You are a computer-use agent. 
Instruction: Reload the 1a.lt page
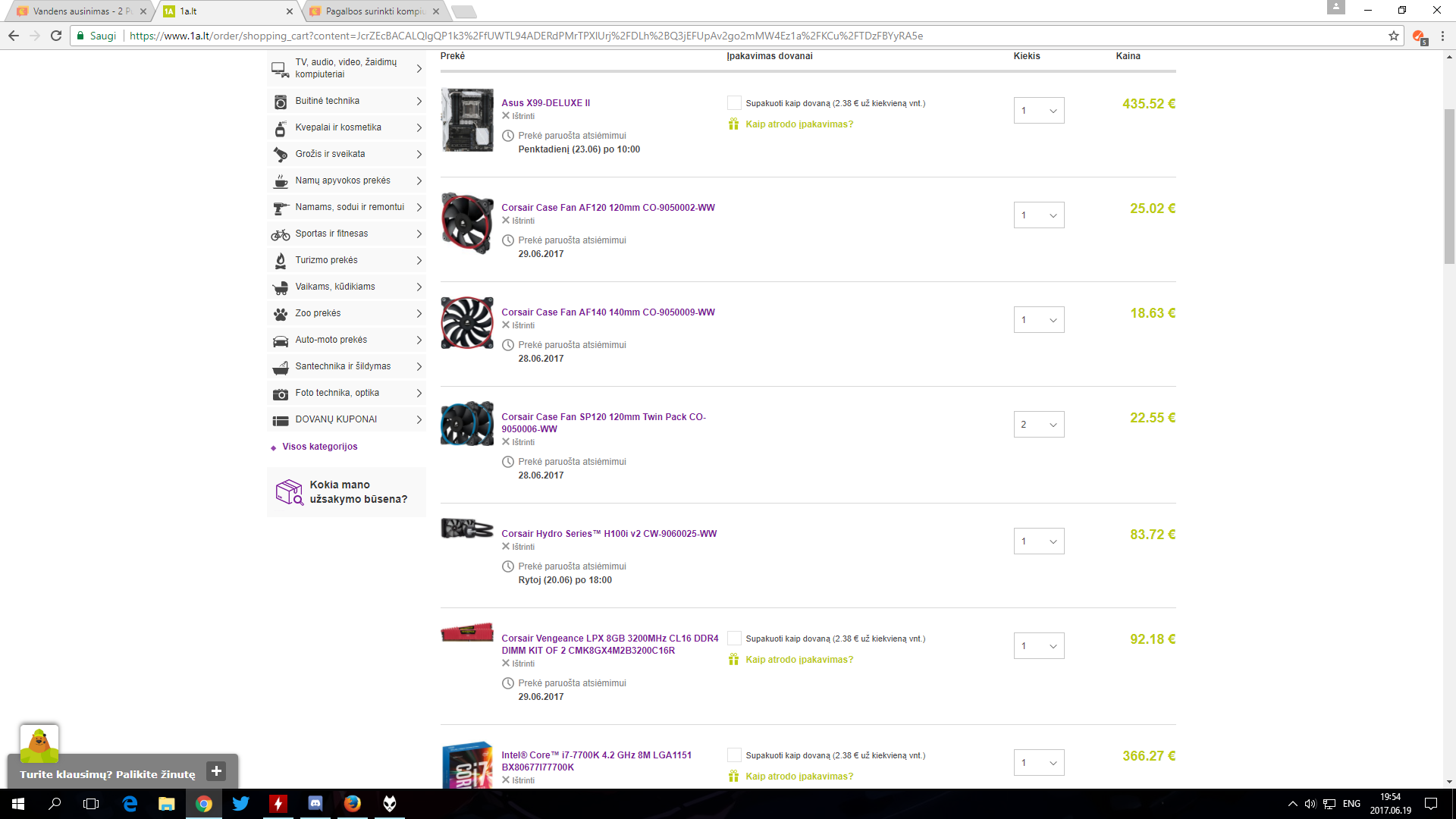[x=56, y=36]
